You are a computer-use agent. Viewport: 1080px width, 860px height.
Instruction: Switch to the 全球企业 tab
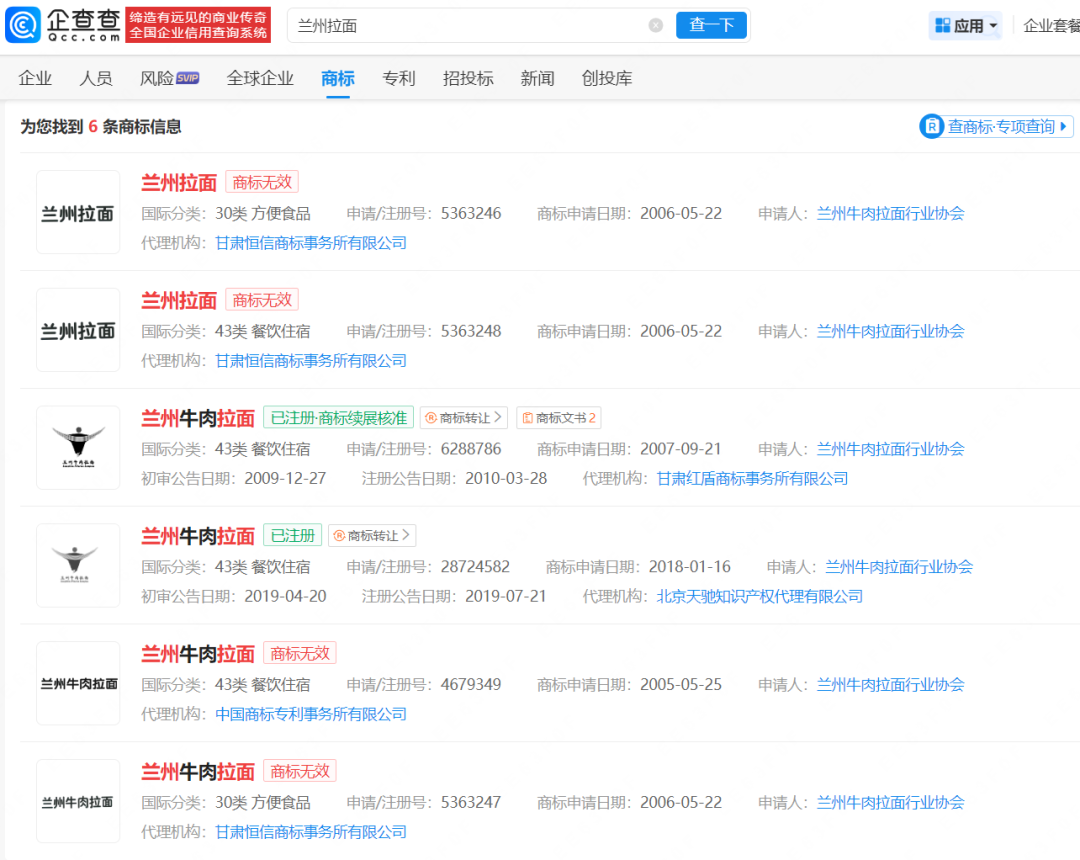point(260,78)
